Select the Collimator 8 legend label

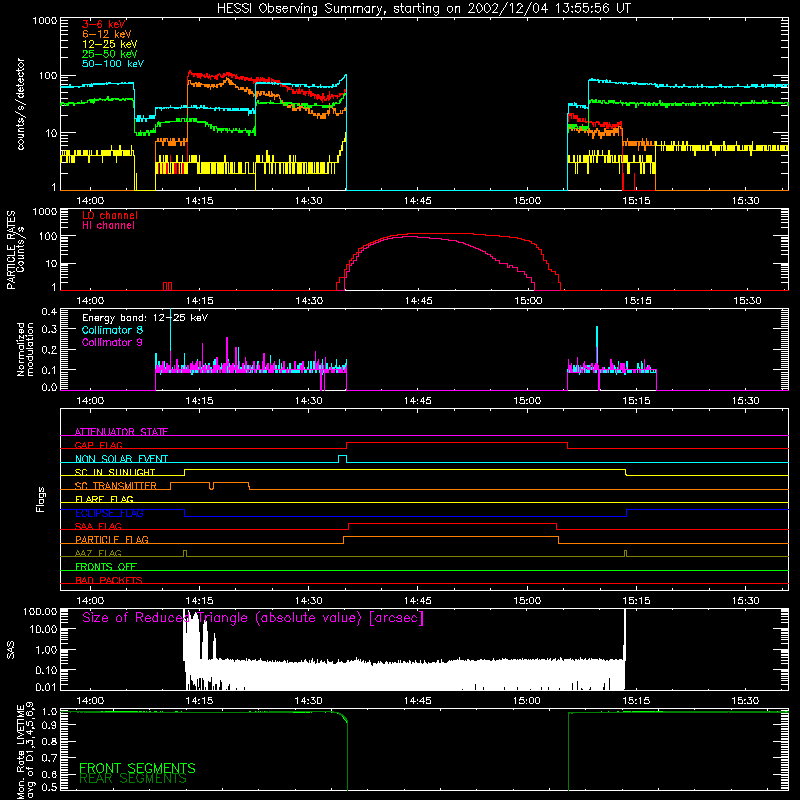tap(112, 330)
